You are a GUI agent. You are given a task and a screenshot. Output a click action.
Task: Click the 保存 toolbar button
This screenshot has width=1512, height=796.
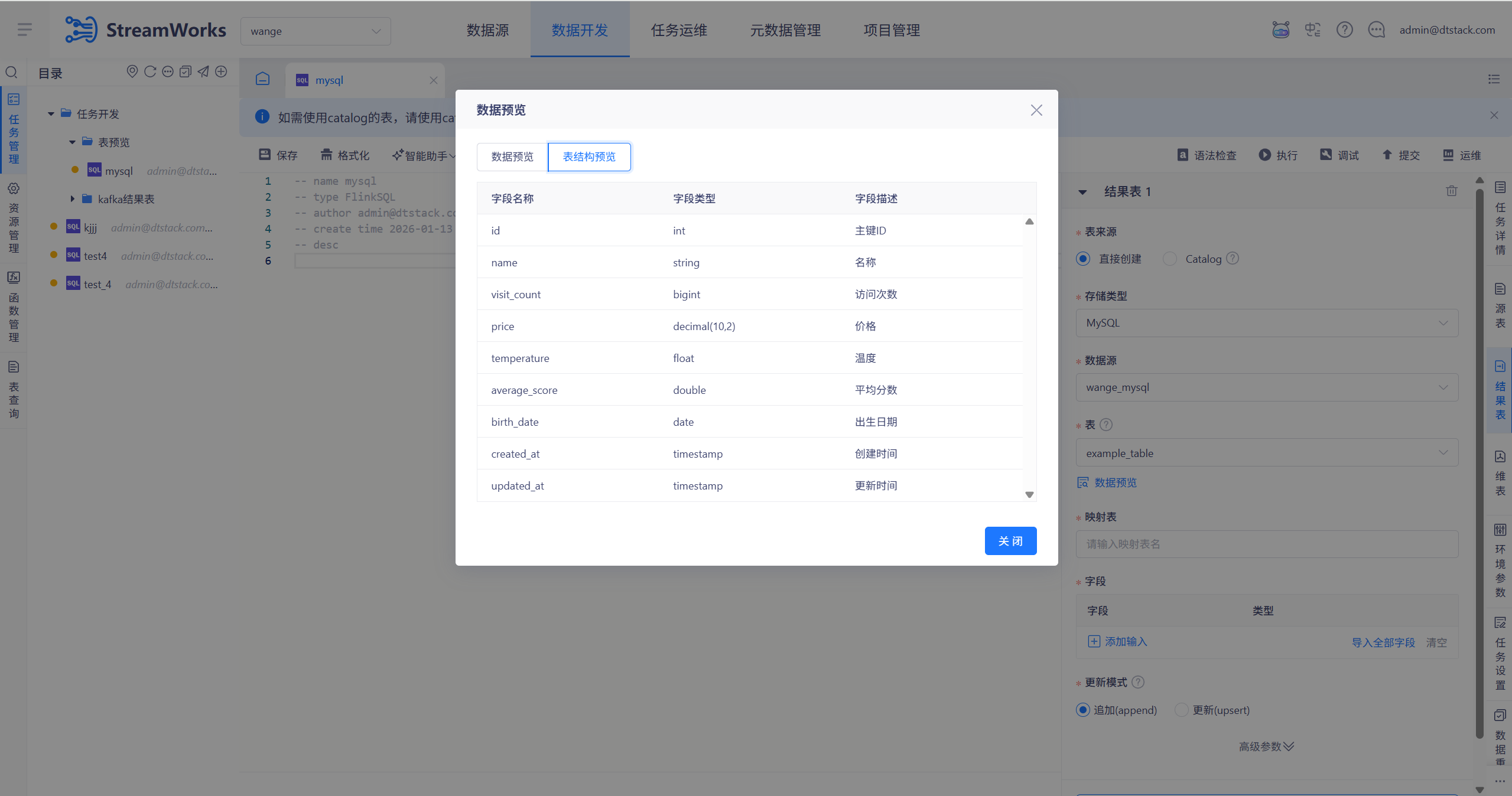278,155
